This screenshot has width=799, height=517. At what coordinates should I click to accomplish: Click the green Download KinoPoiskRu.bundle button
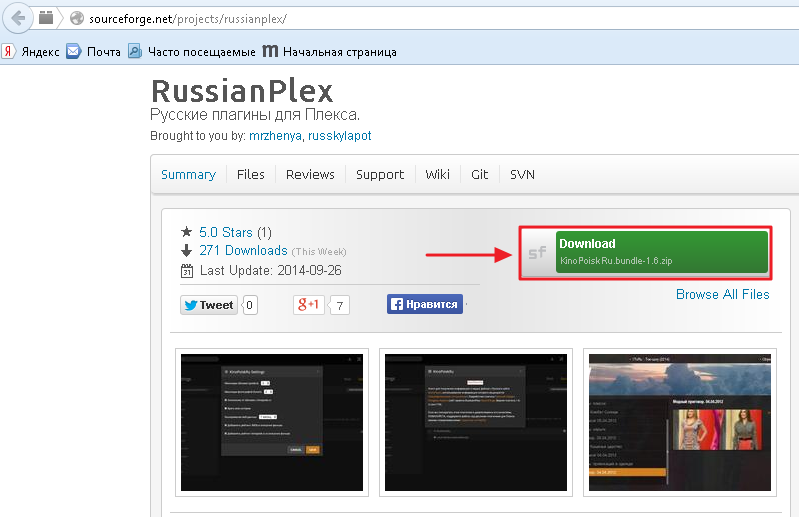coord(661,252)
